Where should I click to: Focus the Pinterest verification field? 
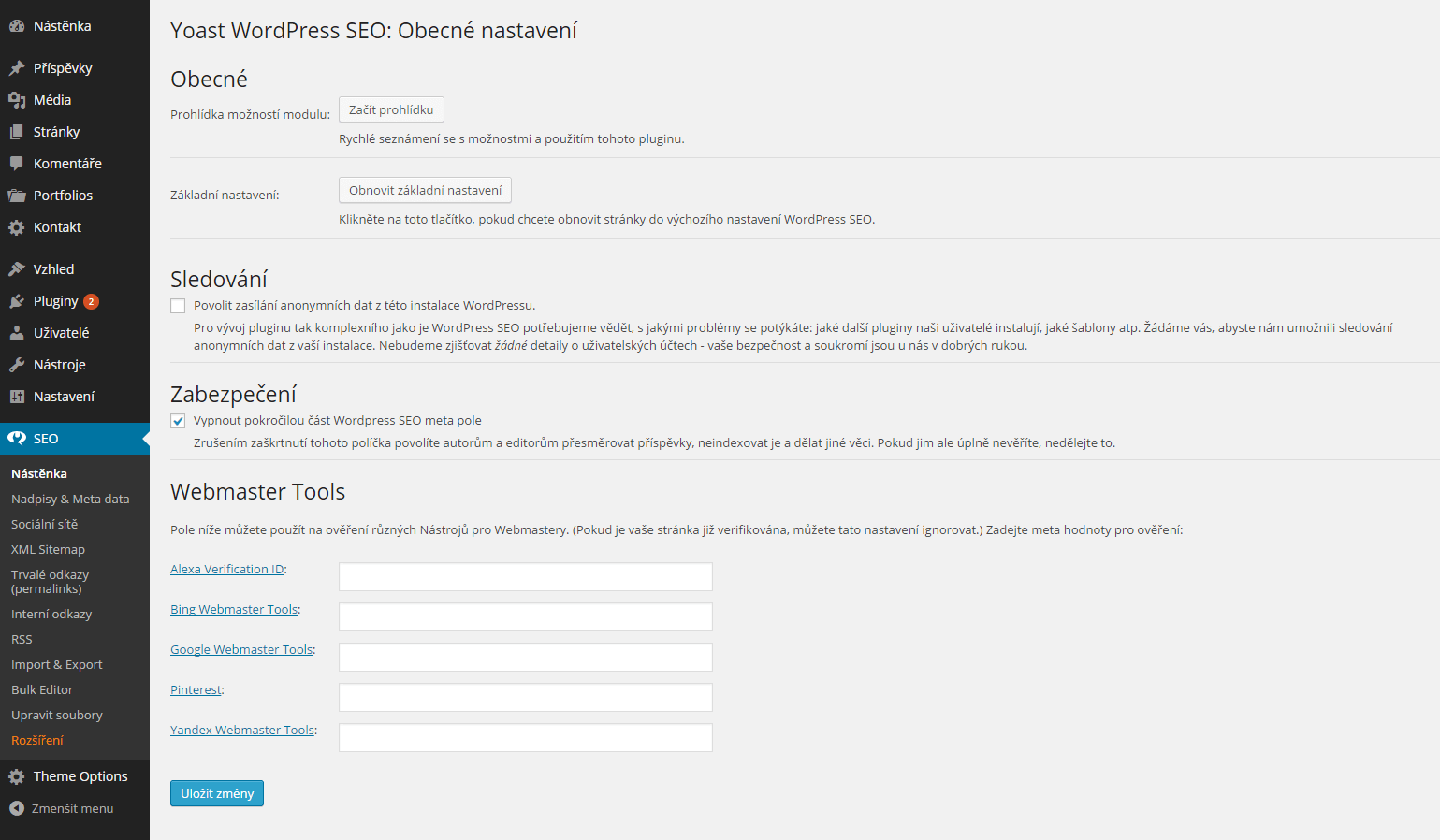[526, 697]
